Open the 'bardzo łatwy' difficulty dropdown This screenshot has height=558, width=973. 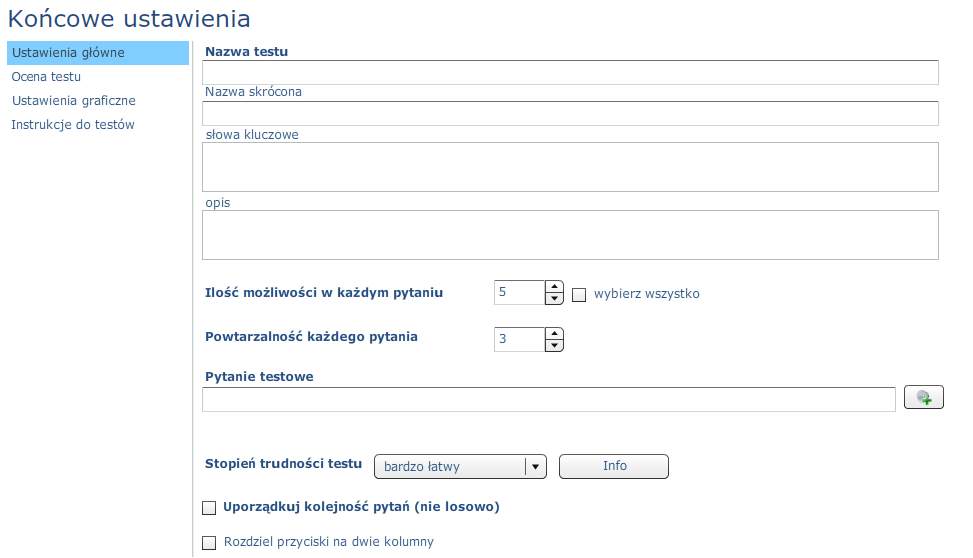pyautogui.click(x=460, y=467)
